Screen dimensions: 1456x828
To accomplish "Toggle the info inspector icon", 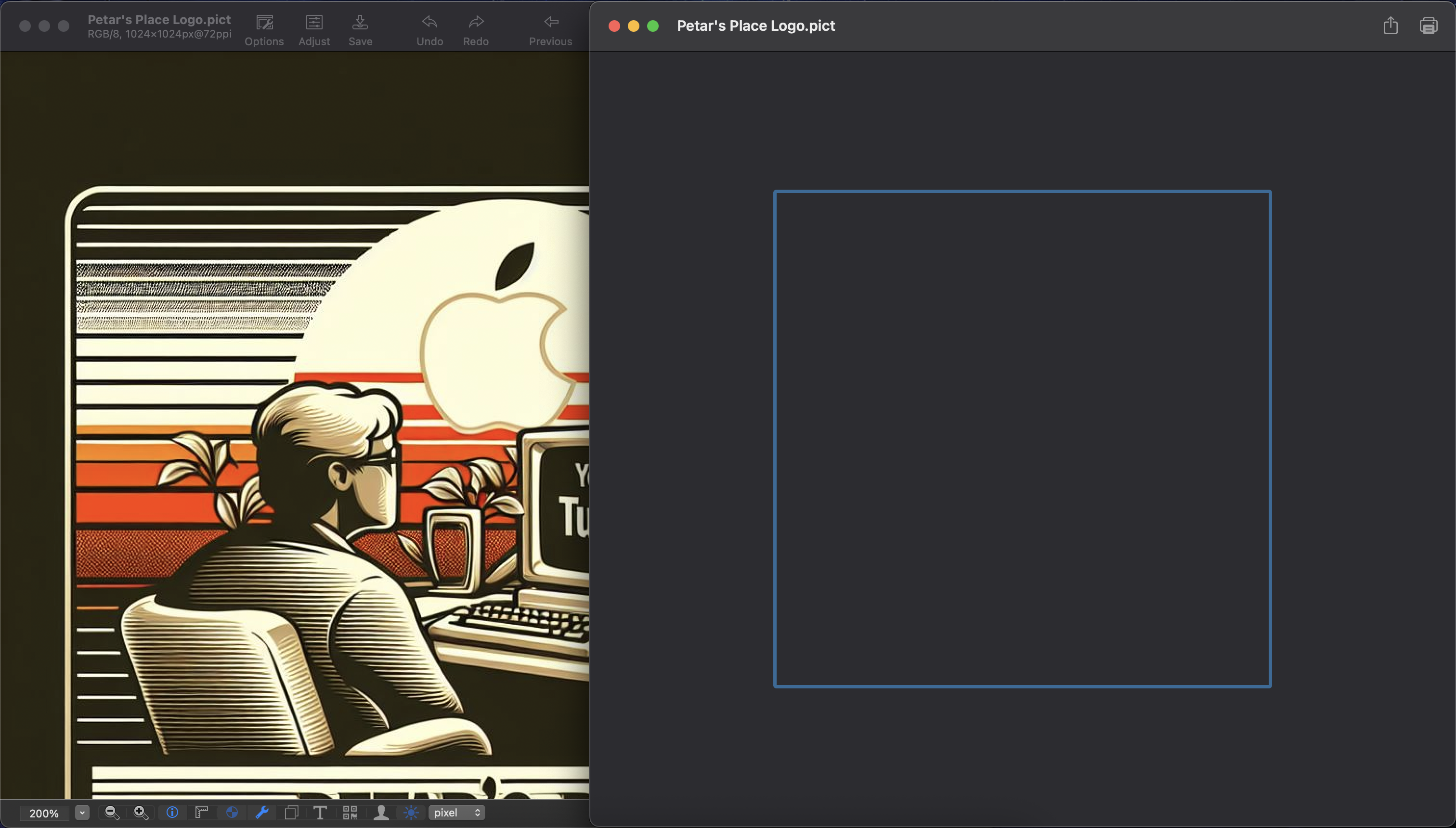I will 172,813.
